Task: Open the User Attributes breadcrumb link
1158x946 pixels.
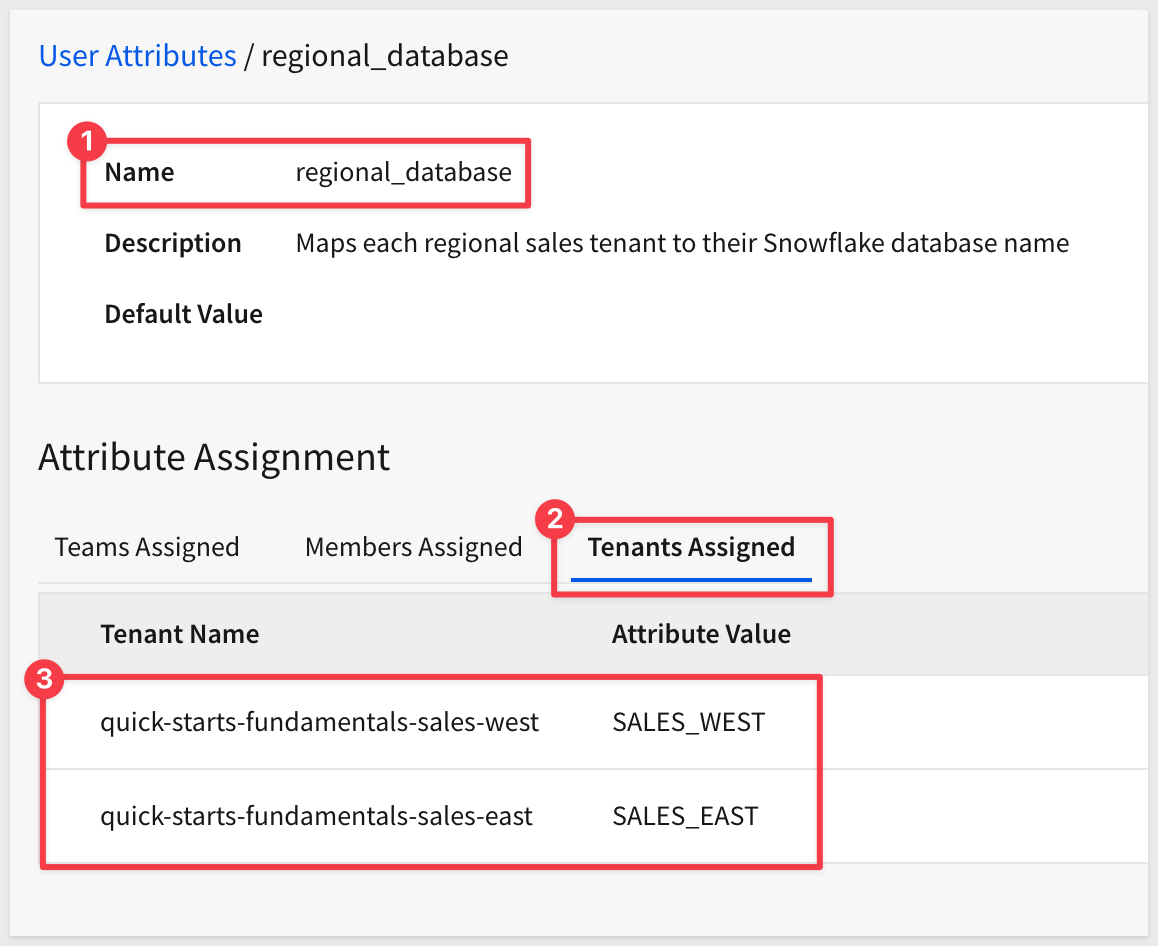Action: point(137,56)
